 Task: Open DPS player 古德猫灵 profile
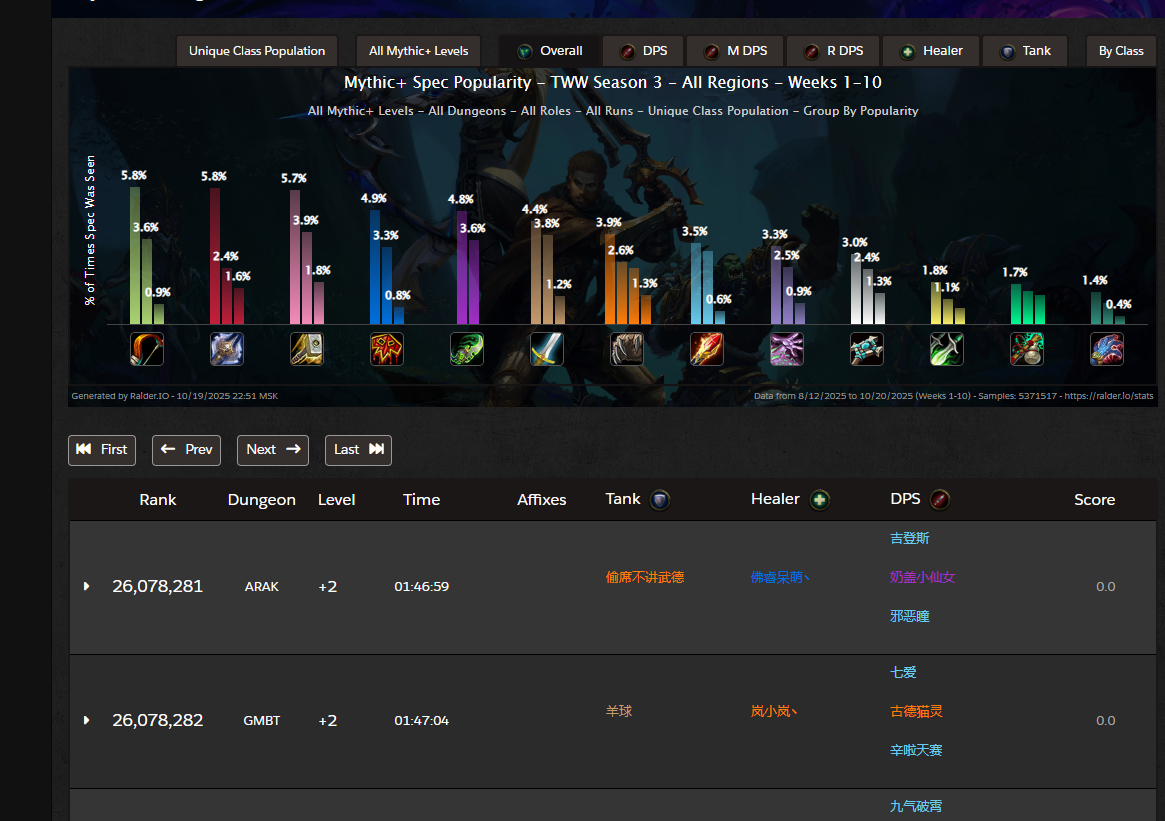click(916, 711)
